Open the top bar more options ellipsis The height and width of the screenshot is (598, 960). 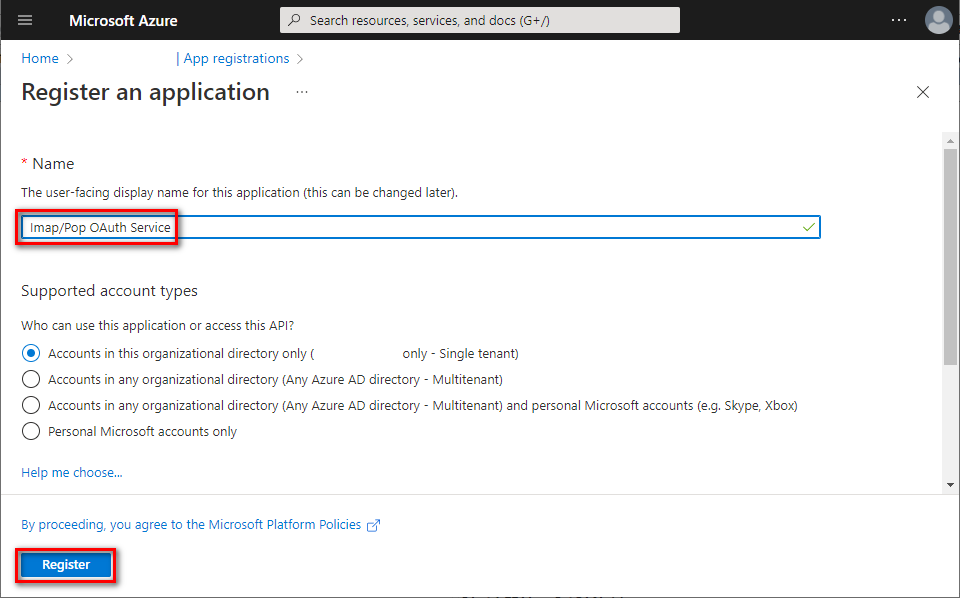coord(899,20)
